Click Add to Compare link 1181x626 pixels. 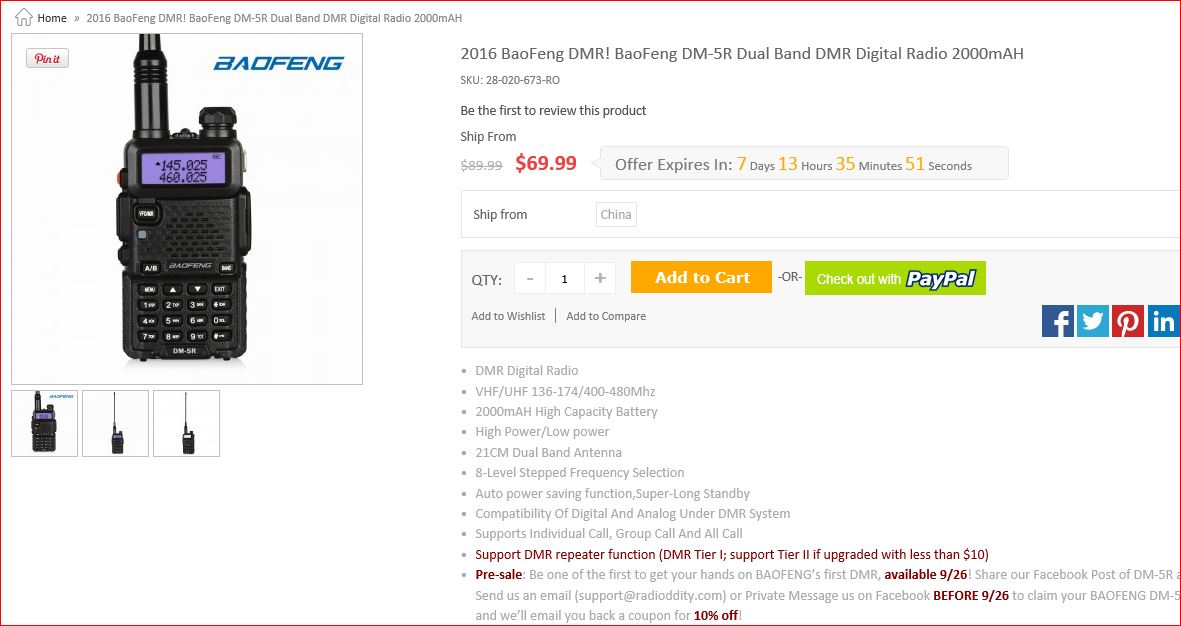click(606, 316)
